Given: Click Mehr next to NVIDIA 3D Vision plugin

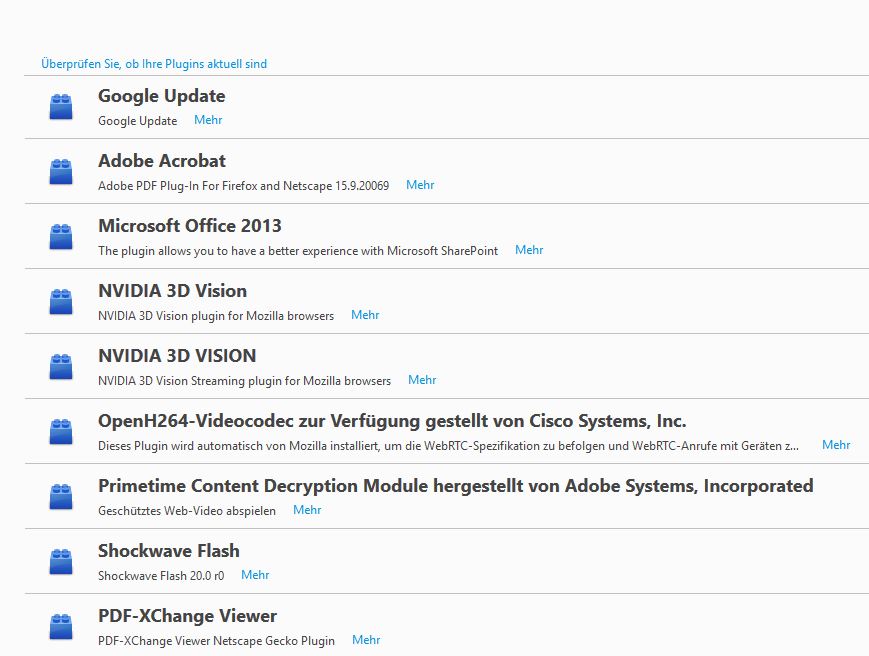Looking at the screenshot, I should coord(365,315).
